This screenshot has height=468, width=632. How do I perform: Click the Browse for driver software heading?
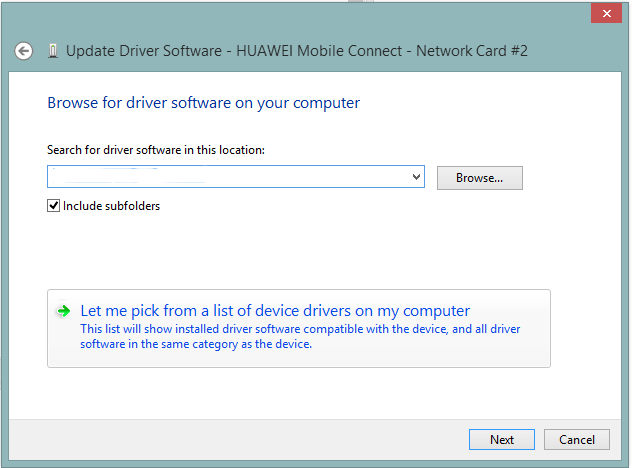[x=203, y=103]
